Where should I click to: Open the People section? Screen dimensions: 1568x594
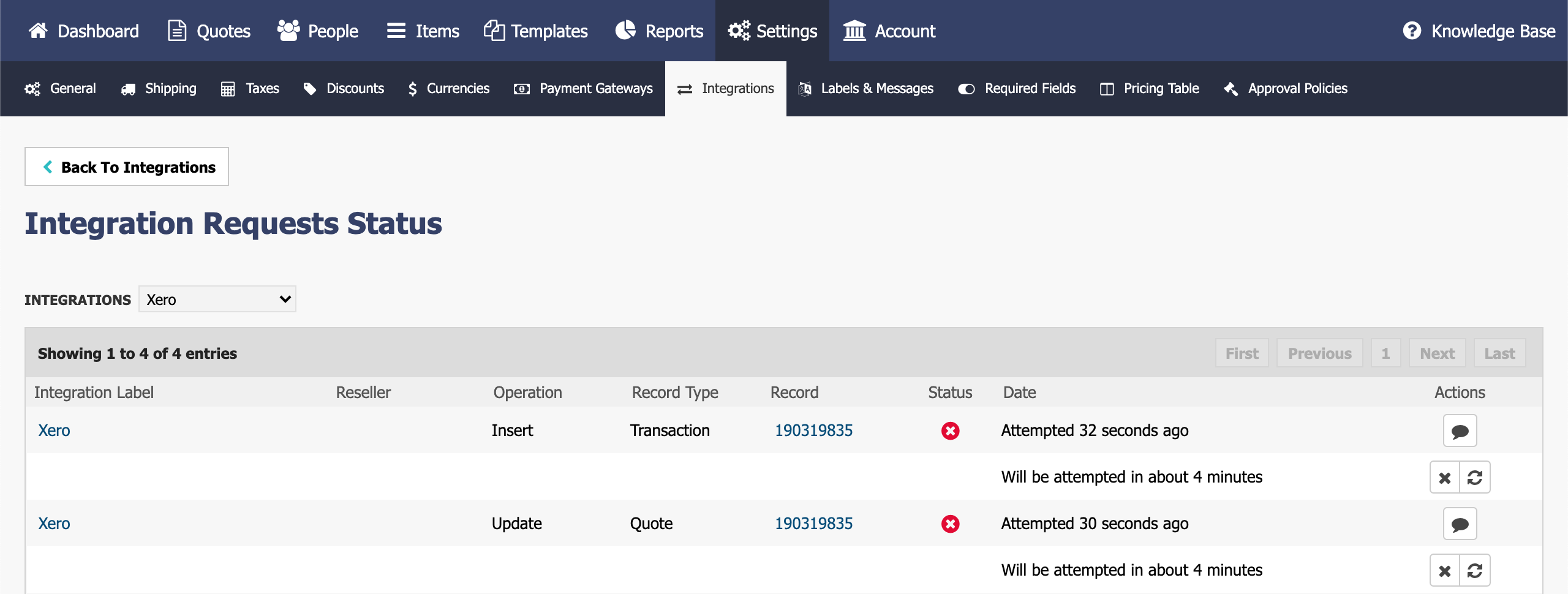317,31
